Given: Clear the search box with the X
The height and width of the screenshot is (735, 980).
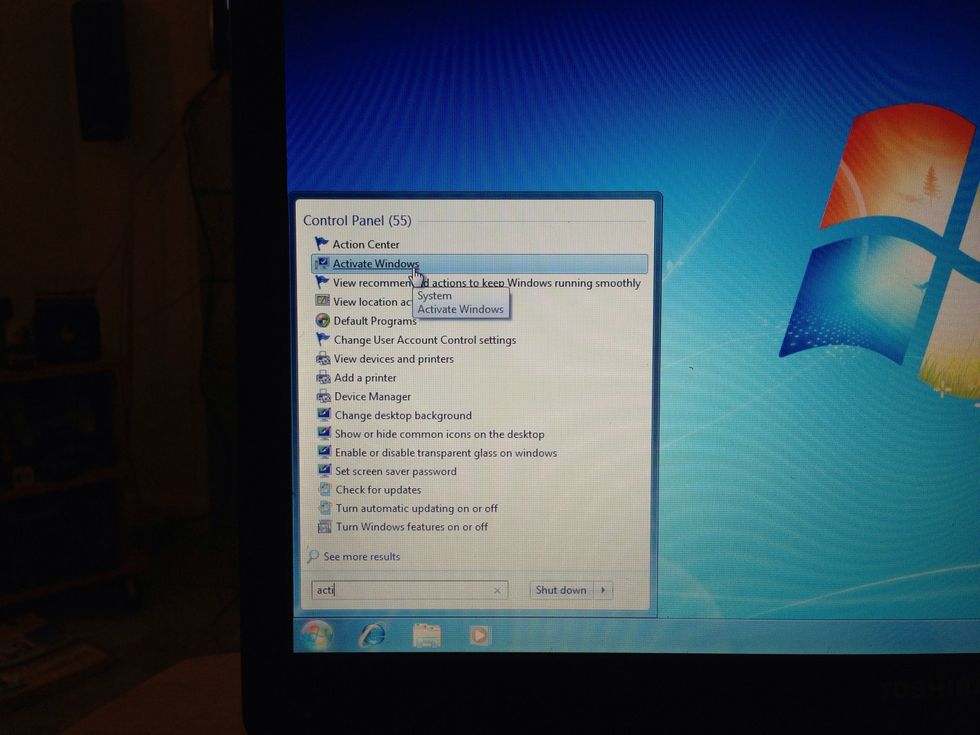Looking at the screenshot, I should pyautogui.click(x=497, y=590).
